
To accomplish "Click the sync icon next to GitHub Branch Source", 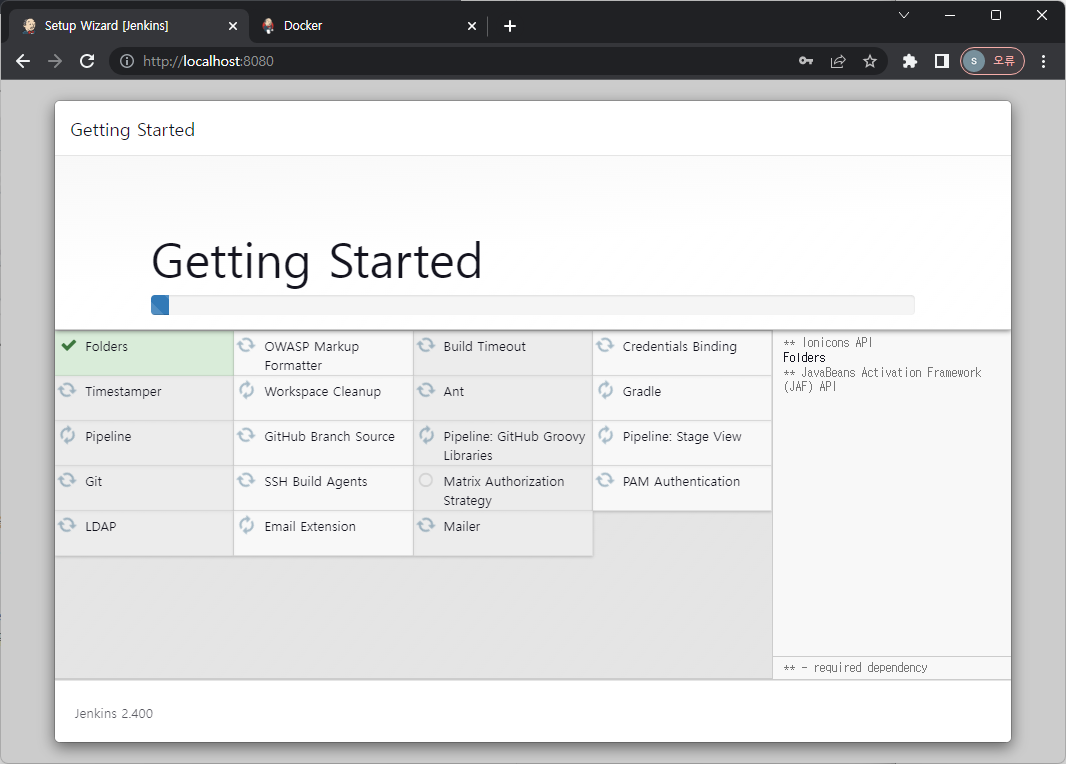I will click(246, 435).
